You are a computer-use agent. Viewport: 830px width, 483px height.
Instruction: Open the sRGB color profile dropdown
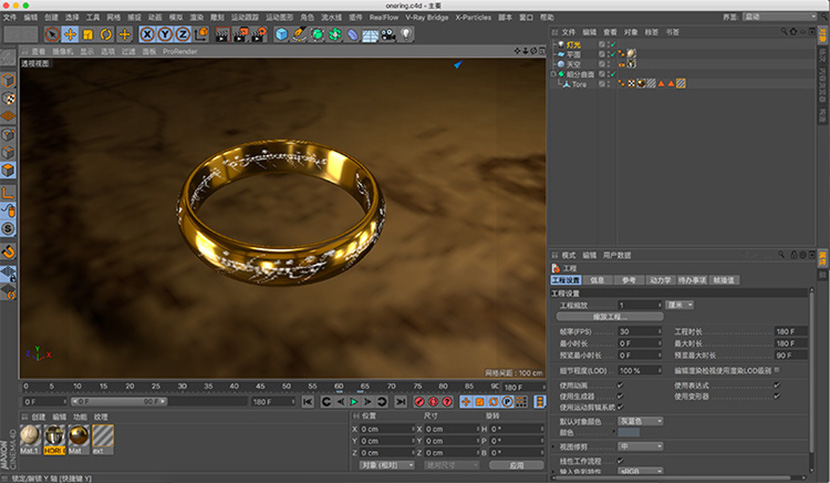[x=640, y=471]
